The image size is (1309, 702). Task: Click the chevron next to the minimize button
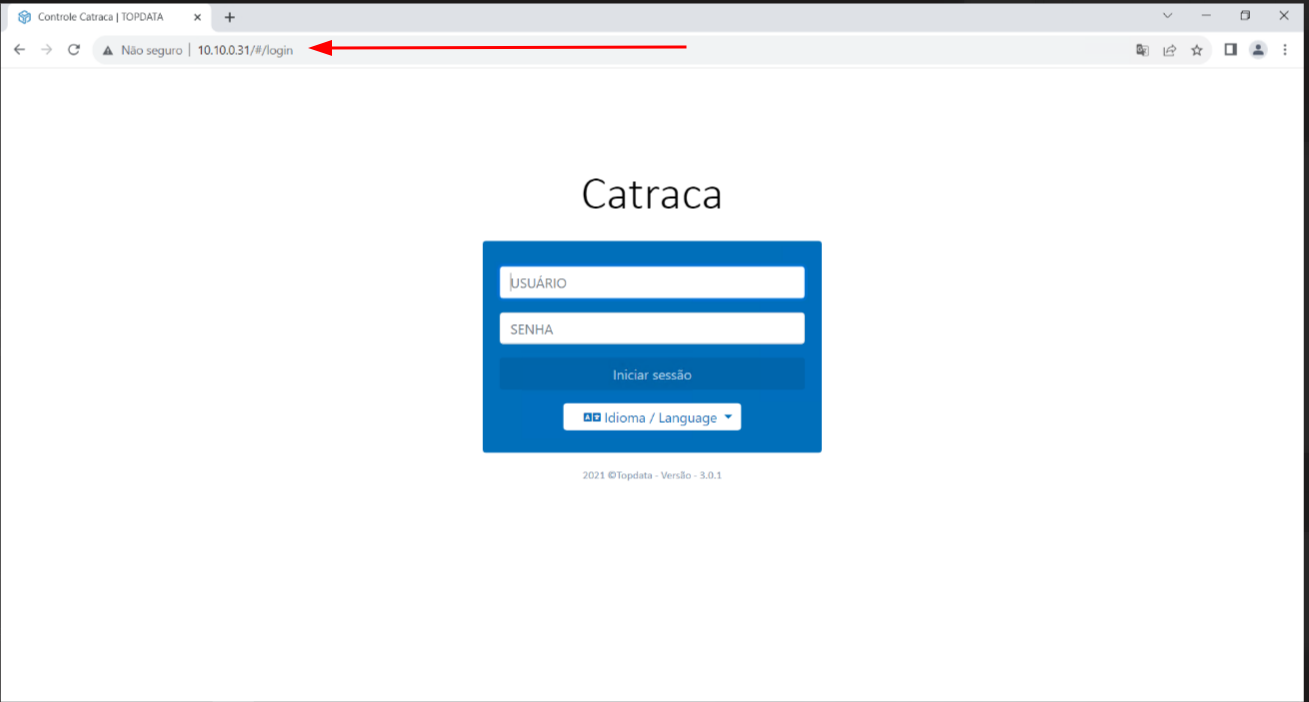click(1167, 15)
